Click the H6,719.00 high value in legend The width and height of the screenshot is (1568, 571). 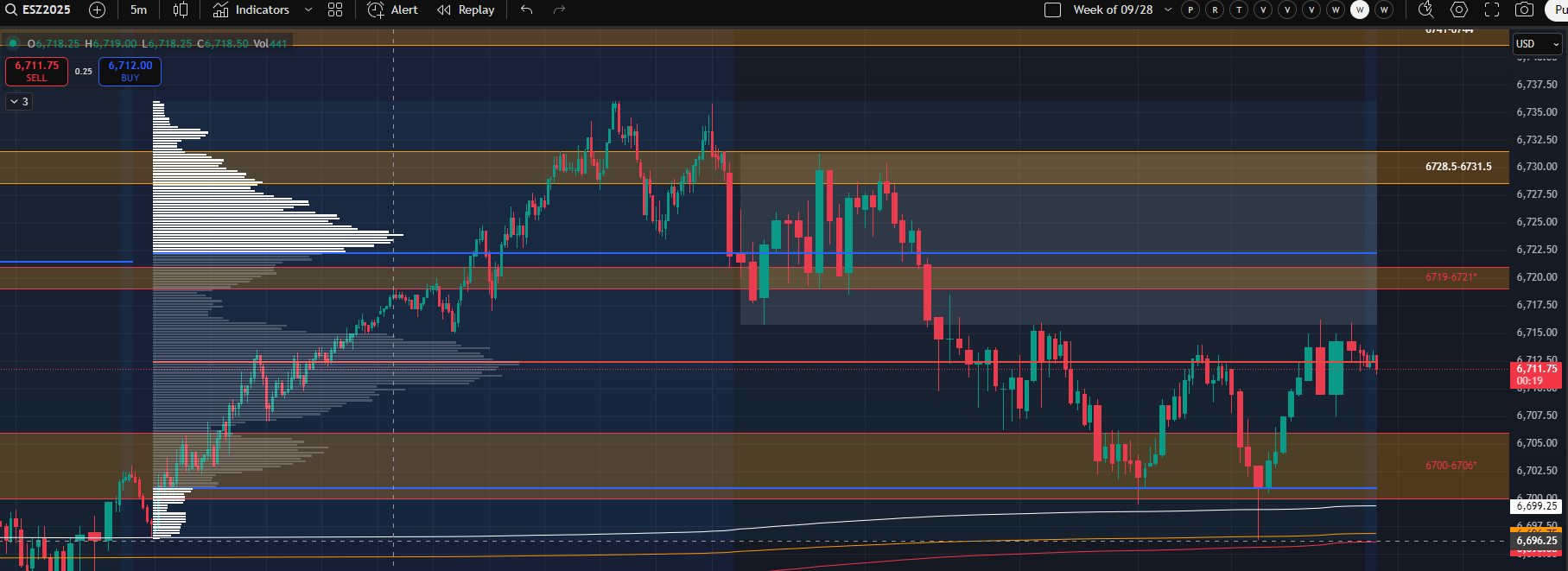[x=111, y=43]
